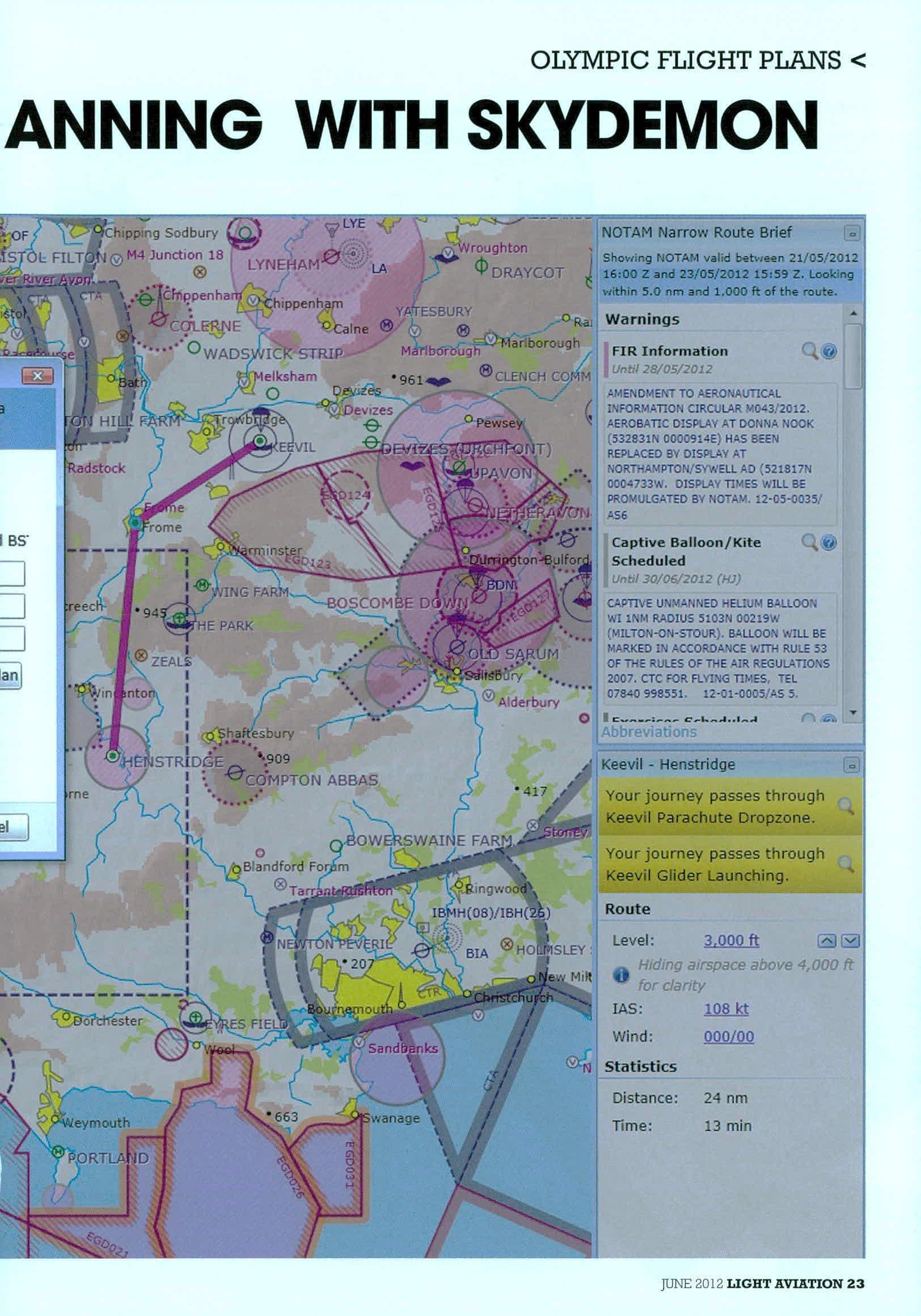Click the second text field in the dialog
Viewport: 921px width, 1316px height.
point(12,606)
